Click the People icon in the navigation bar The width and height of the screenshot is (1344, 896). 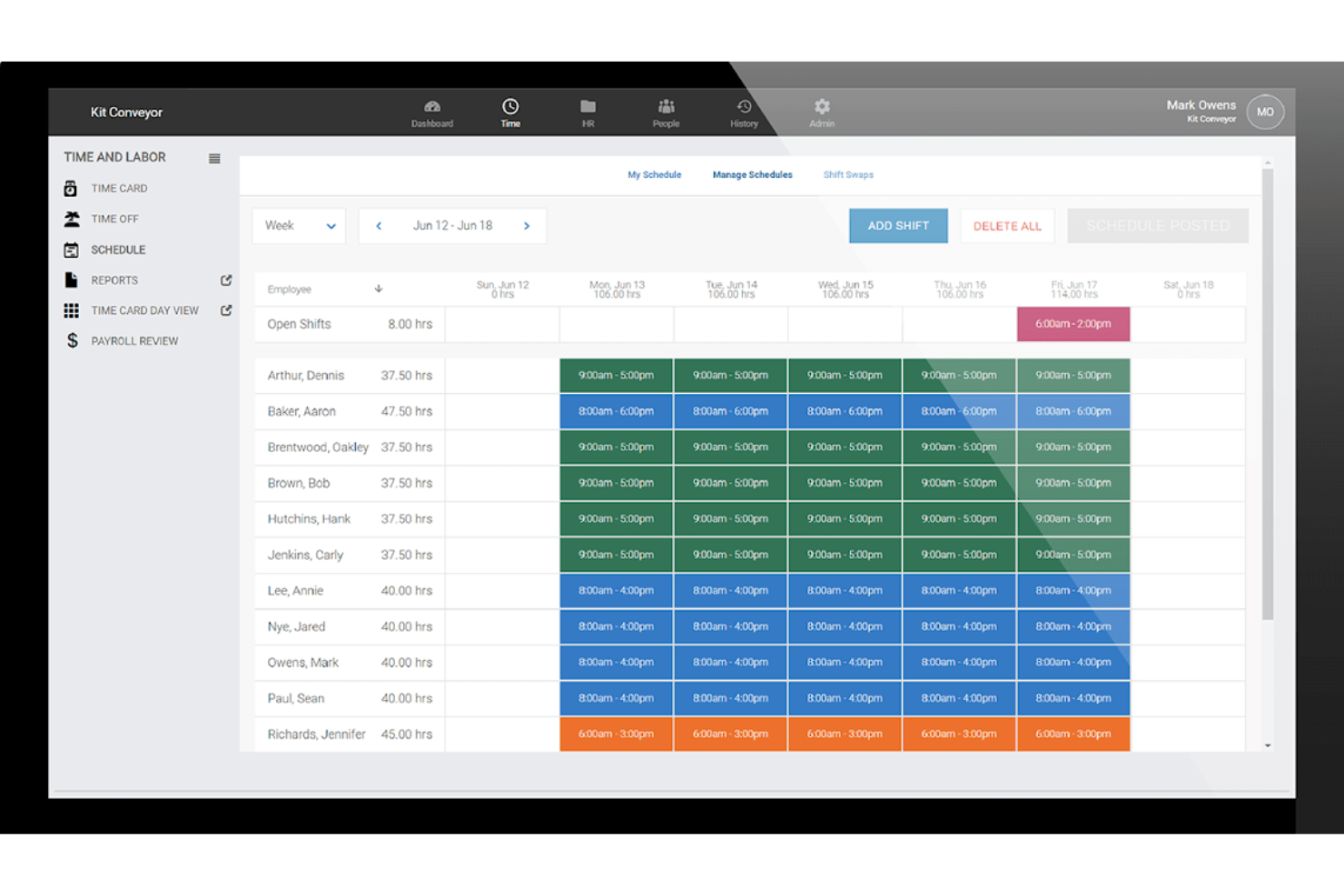click(666, 111)
